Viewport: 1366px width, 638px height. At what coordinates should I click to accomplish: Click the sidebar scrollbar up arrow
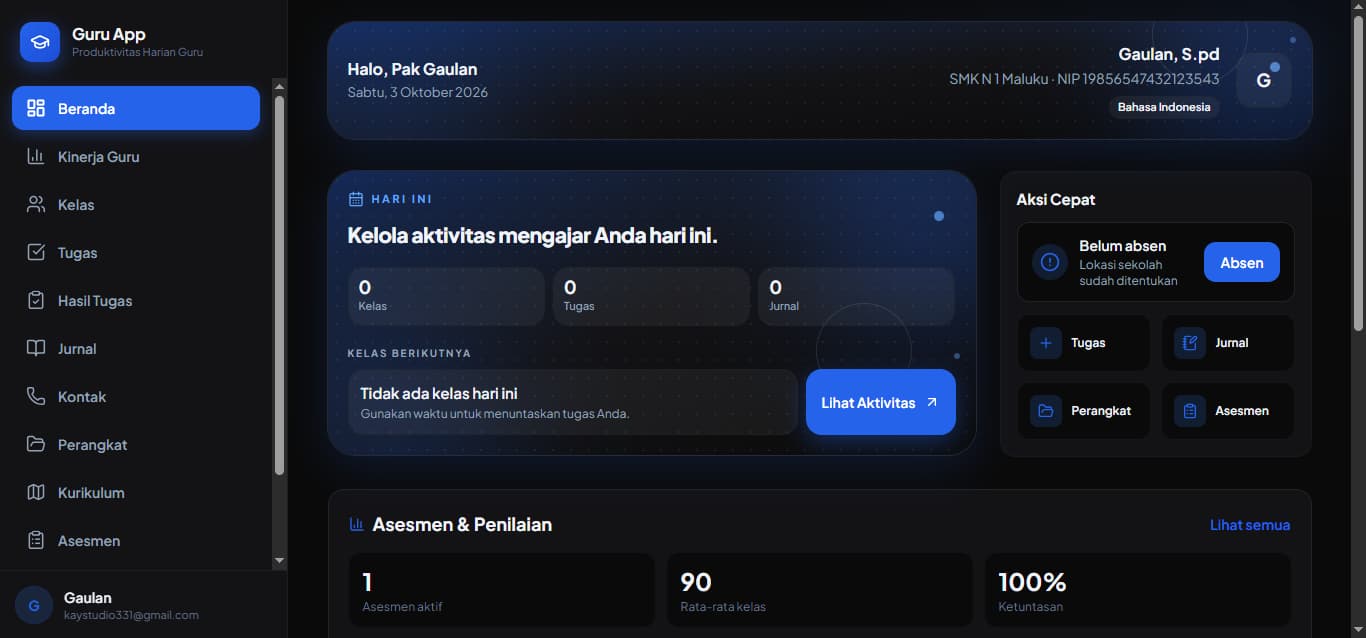[x=279, y=85]
